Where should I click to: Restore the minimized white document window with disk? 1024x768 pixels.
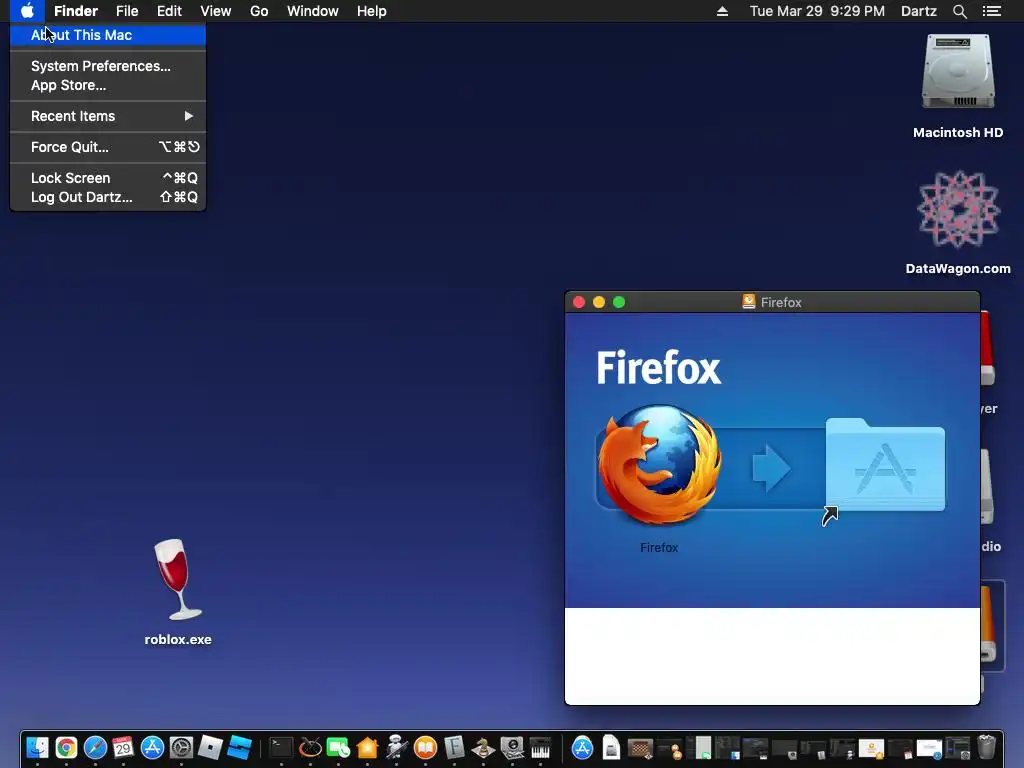click(611, 747)
